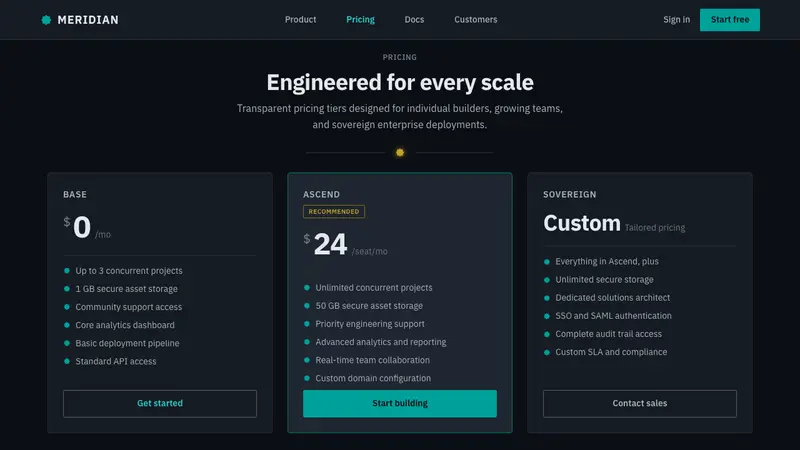Click the BASE plan title
Viewport: 800px width, 450px height.
coord(75,194)
